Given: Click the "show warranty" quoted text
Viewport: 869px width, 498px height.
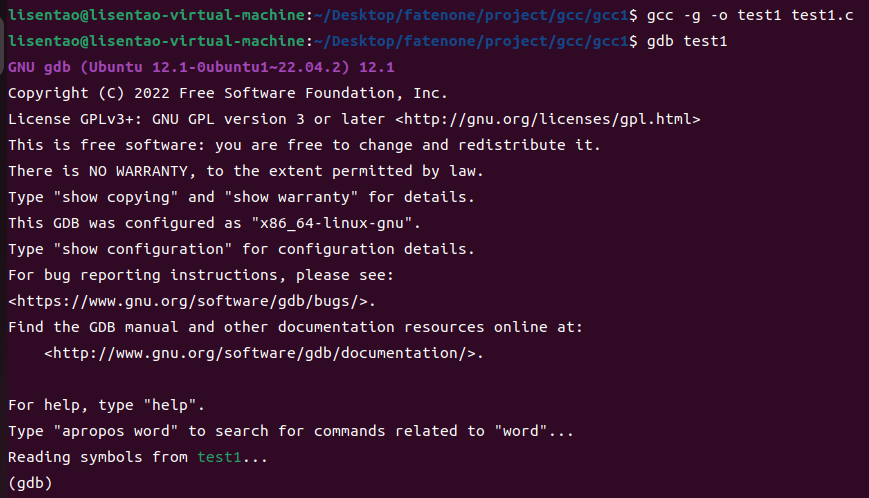Looking at the screenshot, I should 291,197.
